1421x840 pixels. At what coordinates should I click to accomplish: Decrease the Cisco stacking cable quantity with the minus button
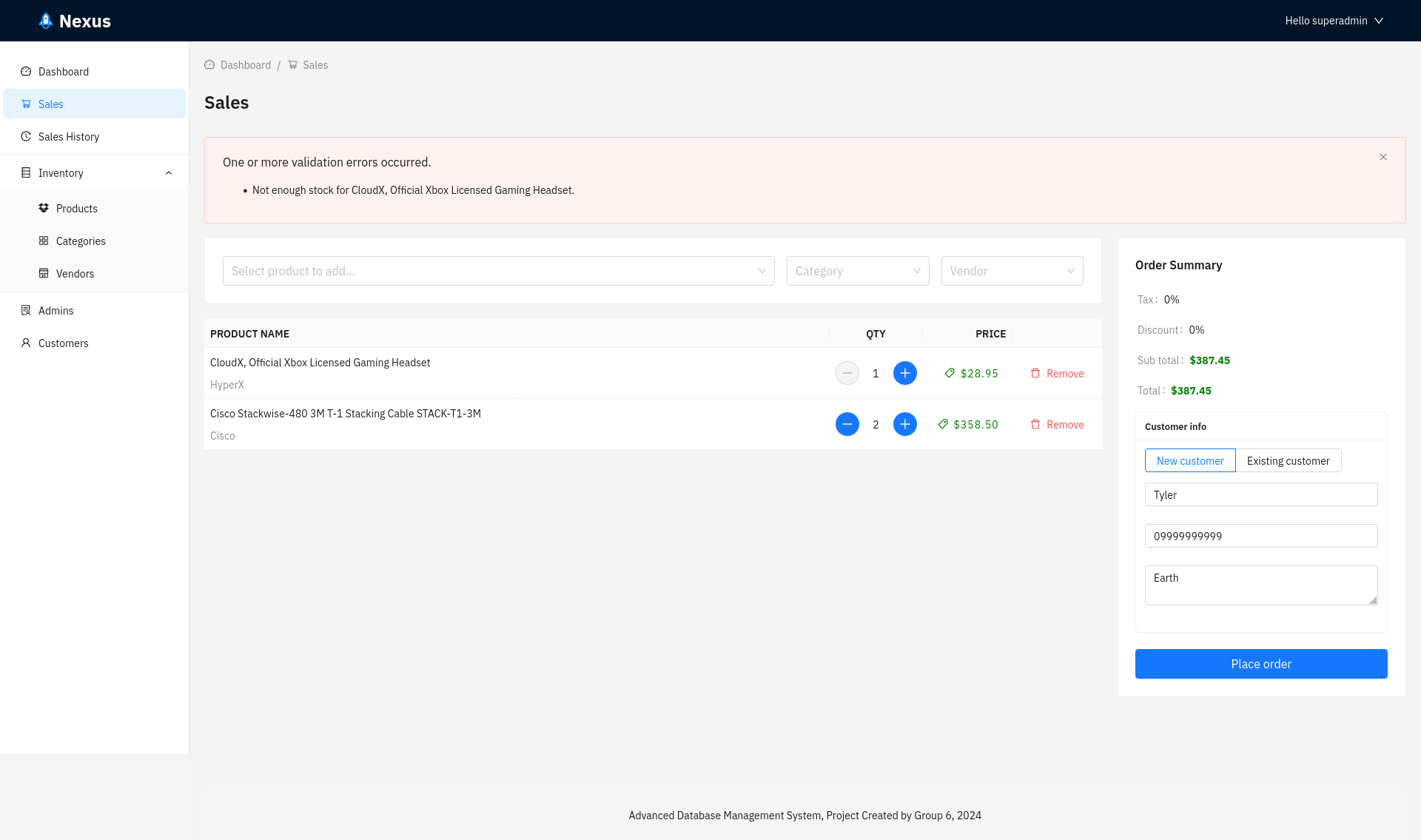(x=847, y=424)
